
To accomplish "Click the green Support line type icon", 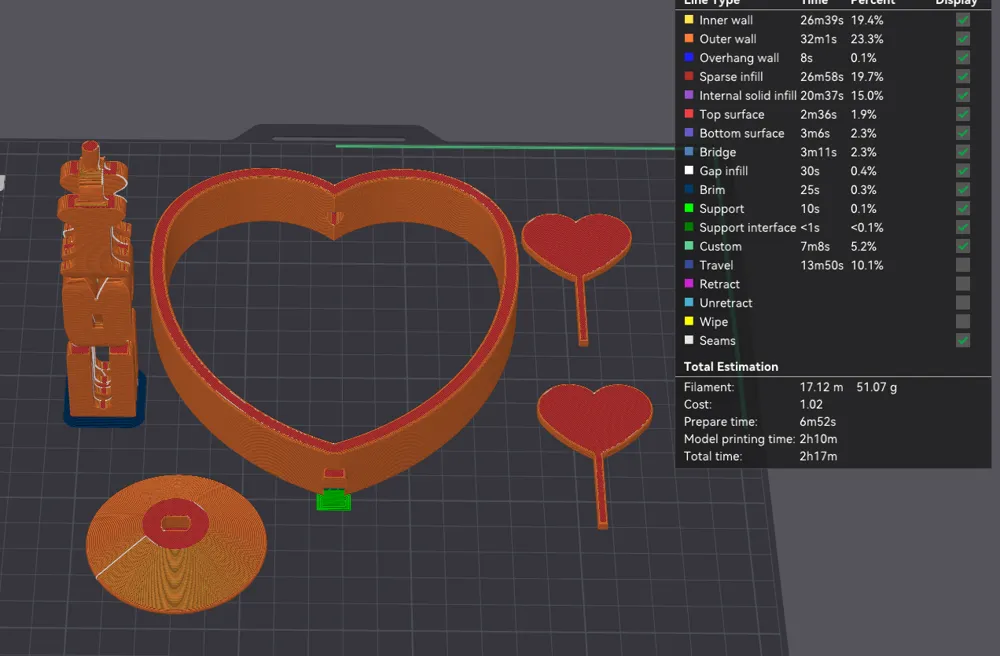I will (689, 209).
